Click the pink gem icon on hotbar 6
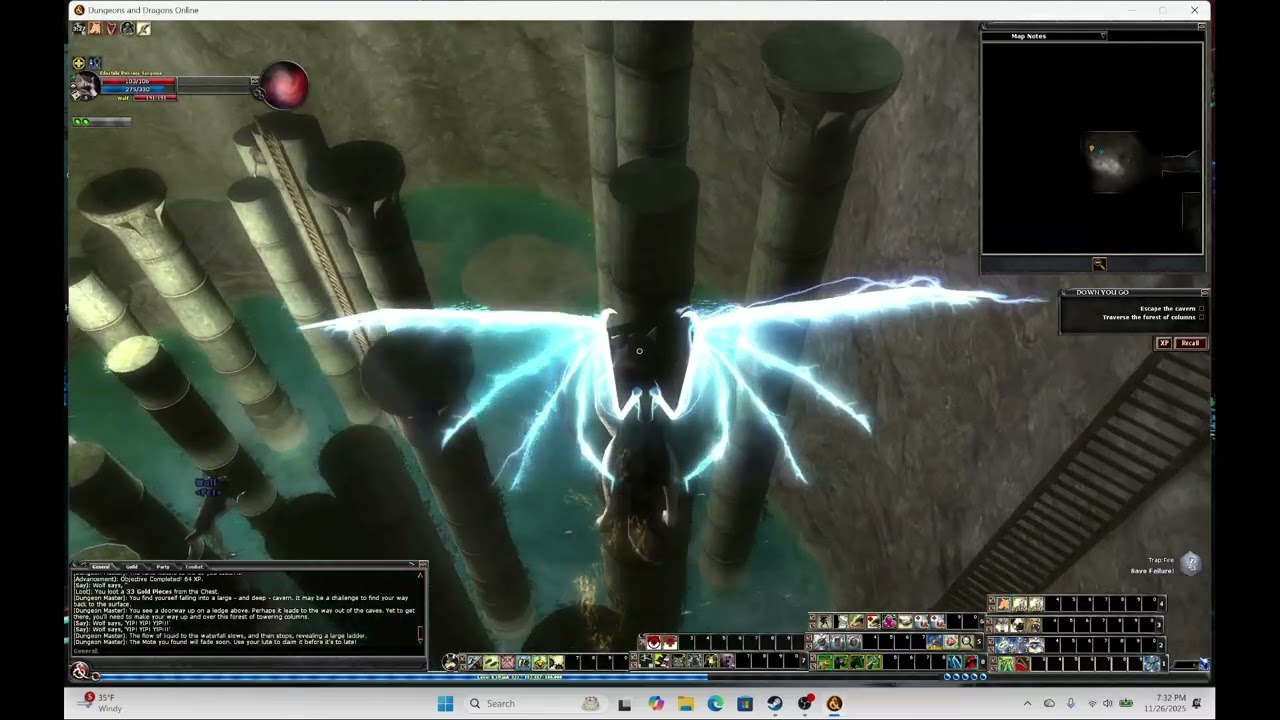The image size is (1280, 720). click(889, 621)
